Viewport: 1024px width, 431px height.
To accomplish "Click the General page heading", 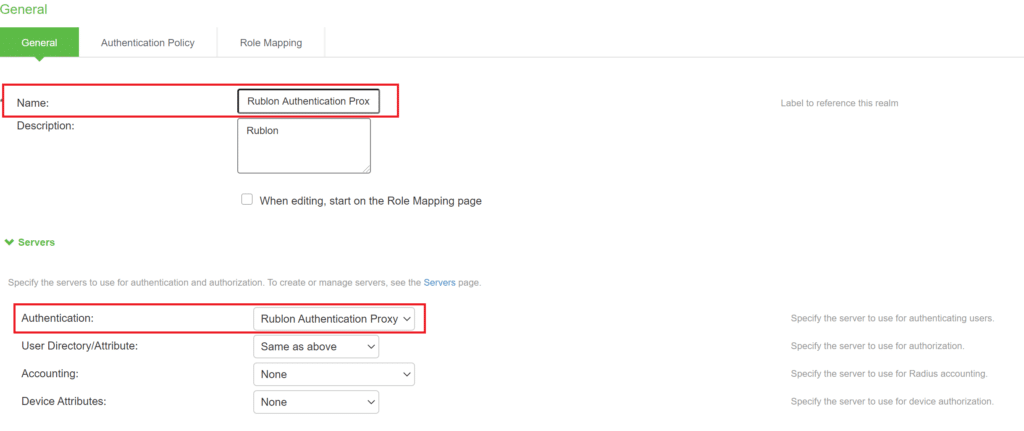I will [23, 9].
